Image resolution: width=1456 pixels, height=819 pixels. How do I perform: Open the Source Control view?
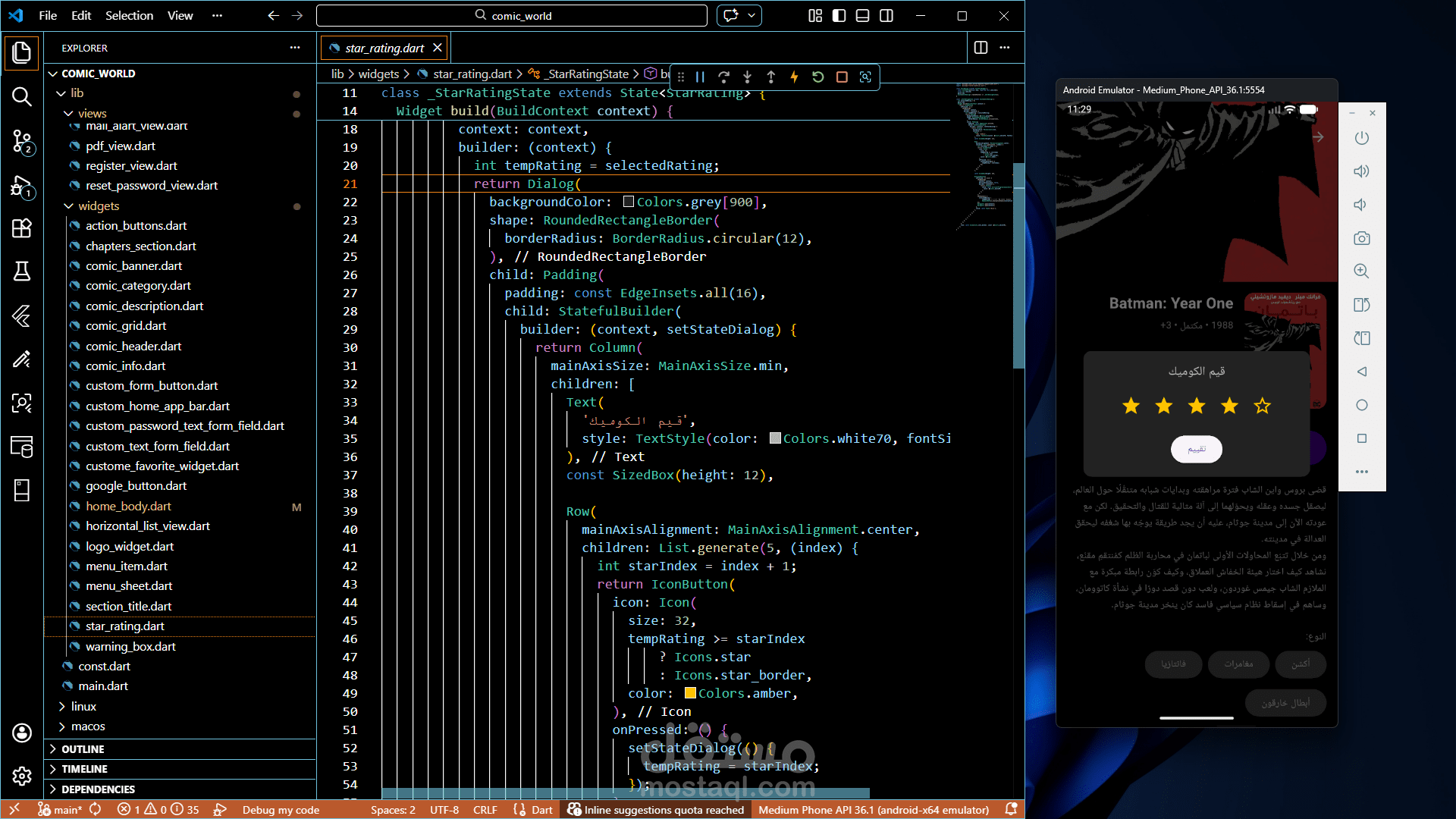[x=22, y=141]
